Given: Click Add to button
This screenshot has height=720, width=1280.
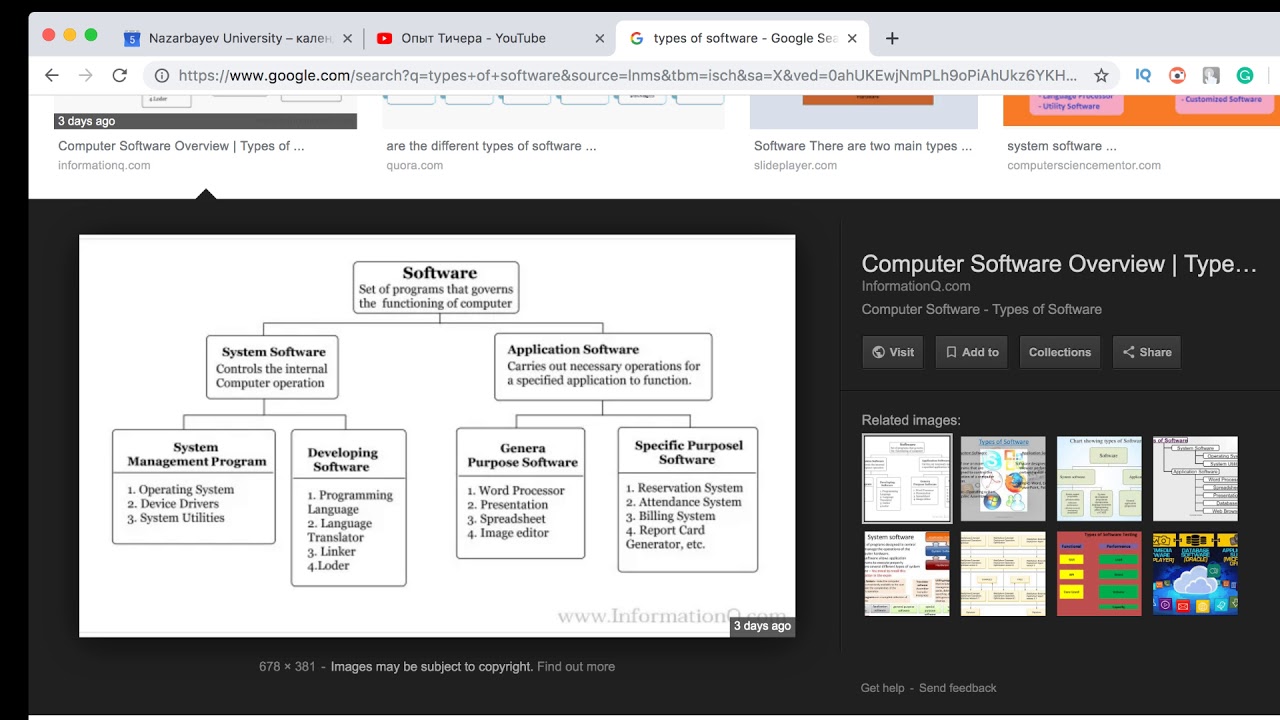Looking at the screenshot, I should [970, 352].
